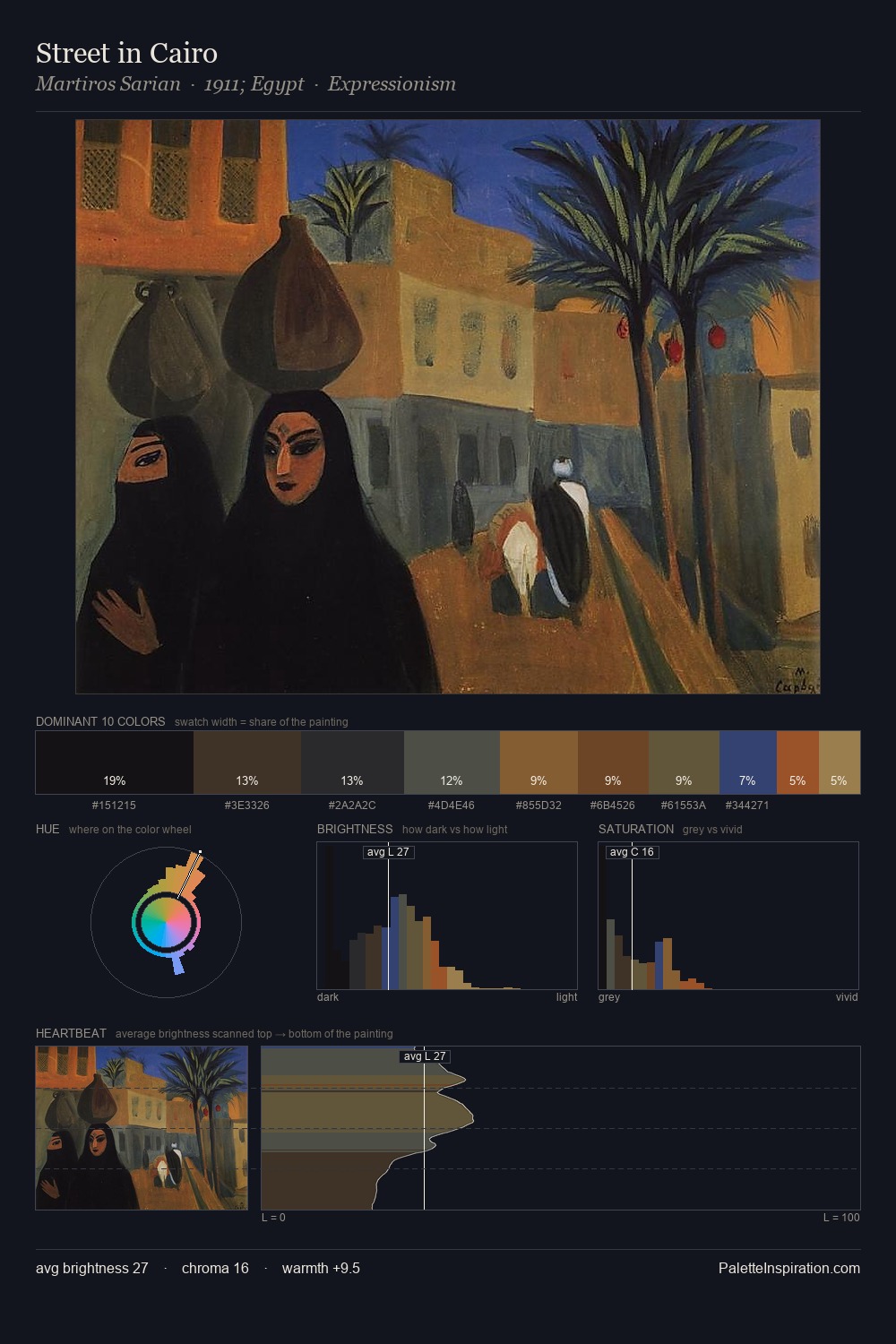The height and width of the screenshot is (1344, 896).
Task: Click the L = 100 axis label
Action: tap(841, 1218)
